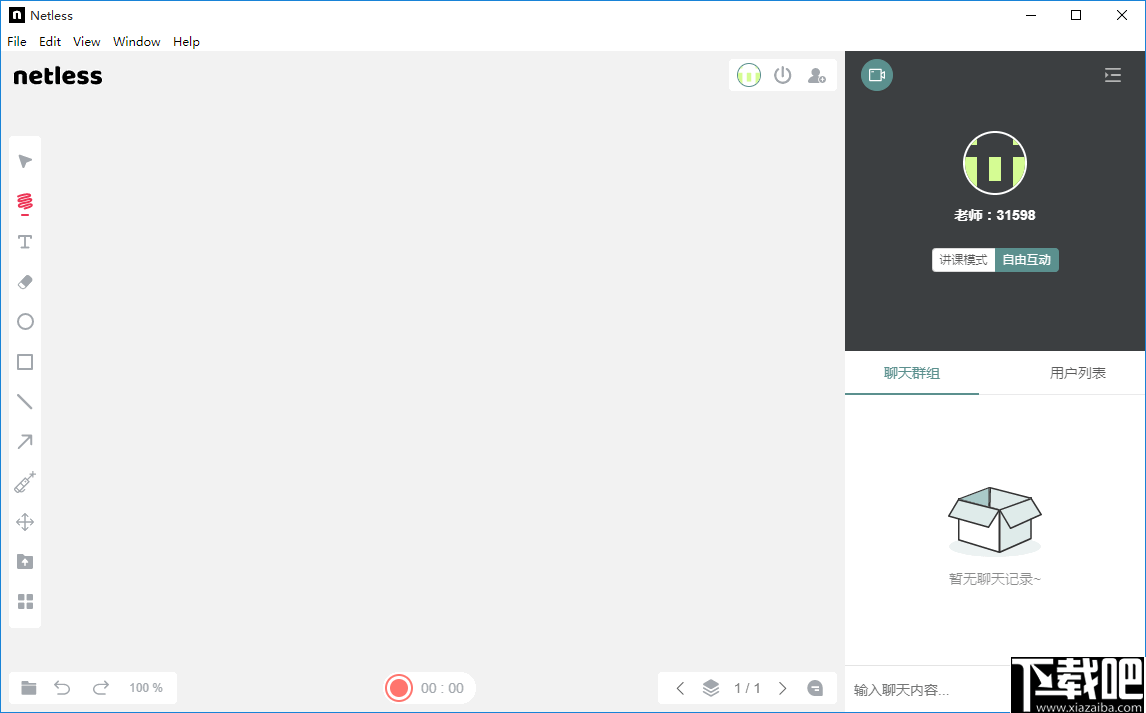Click the 老师：31598 teacher name label
Image resolution: width=1146 pixels, height=713 pixels.
pyautogui.click(x=995, y=216)
